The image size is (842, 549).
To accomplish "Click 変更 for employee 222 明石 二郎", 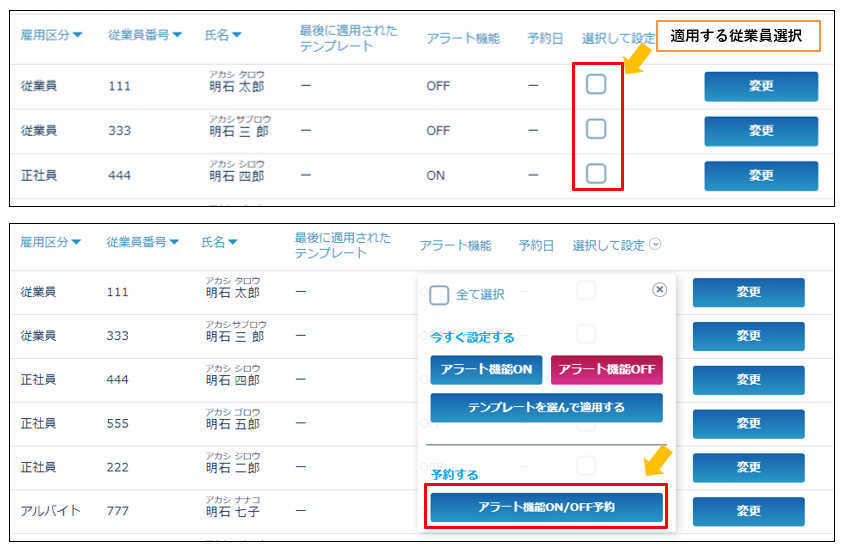I will [749, 467].
